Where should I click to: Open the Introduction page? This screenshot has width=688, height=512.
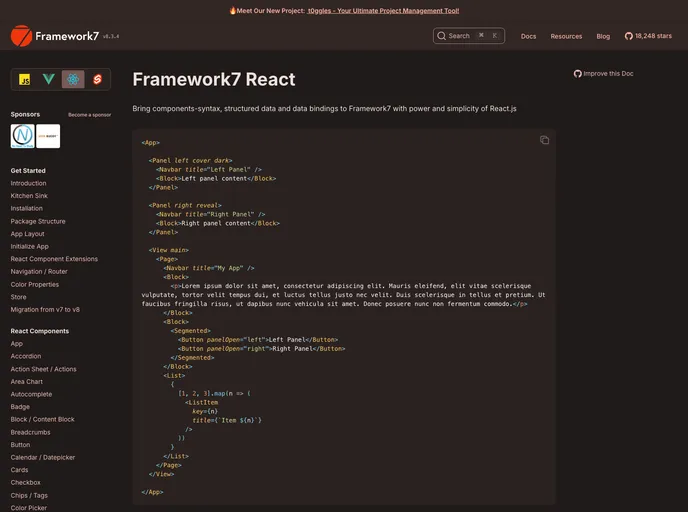[x=29, y=183]
